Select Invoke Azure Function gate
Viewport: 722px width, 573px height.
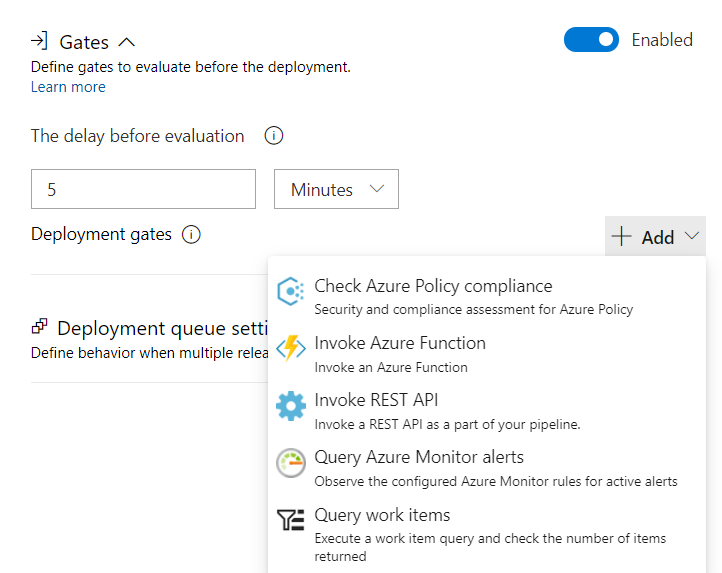coord(487,354)
